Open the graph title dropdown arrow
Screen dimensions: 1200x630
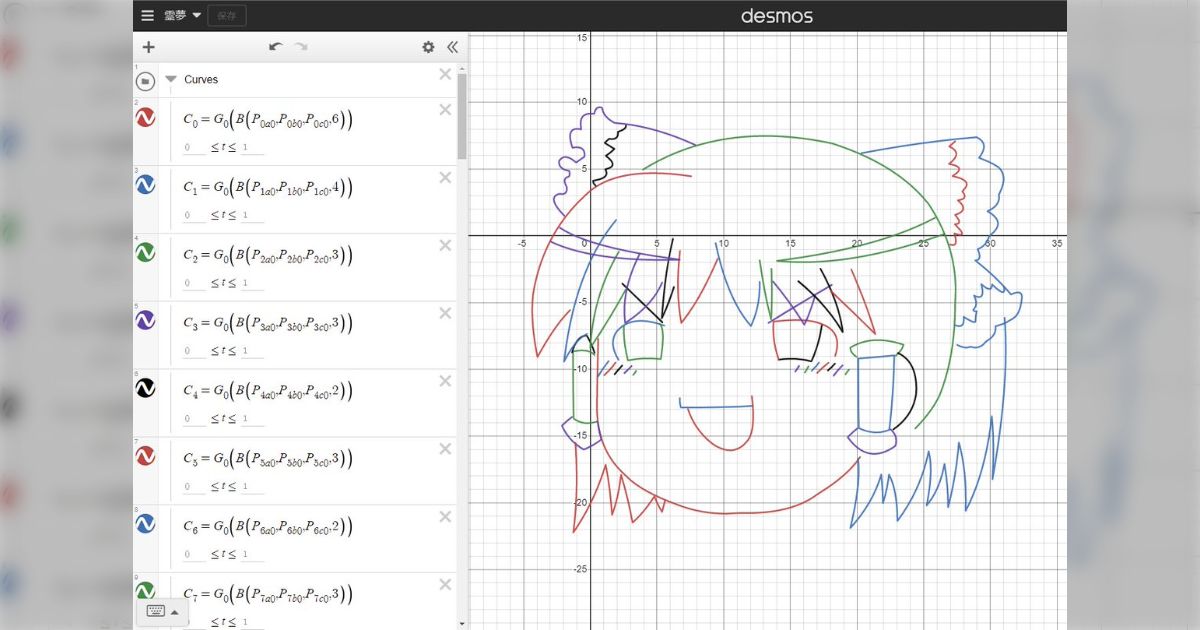click(196, 15)
